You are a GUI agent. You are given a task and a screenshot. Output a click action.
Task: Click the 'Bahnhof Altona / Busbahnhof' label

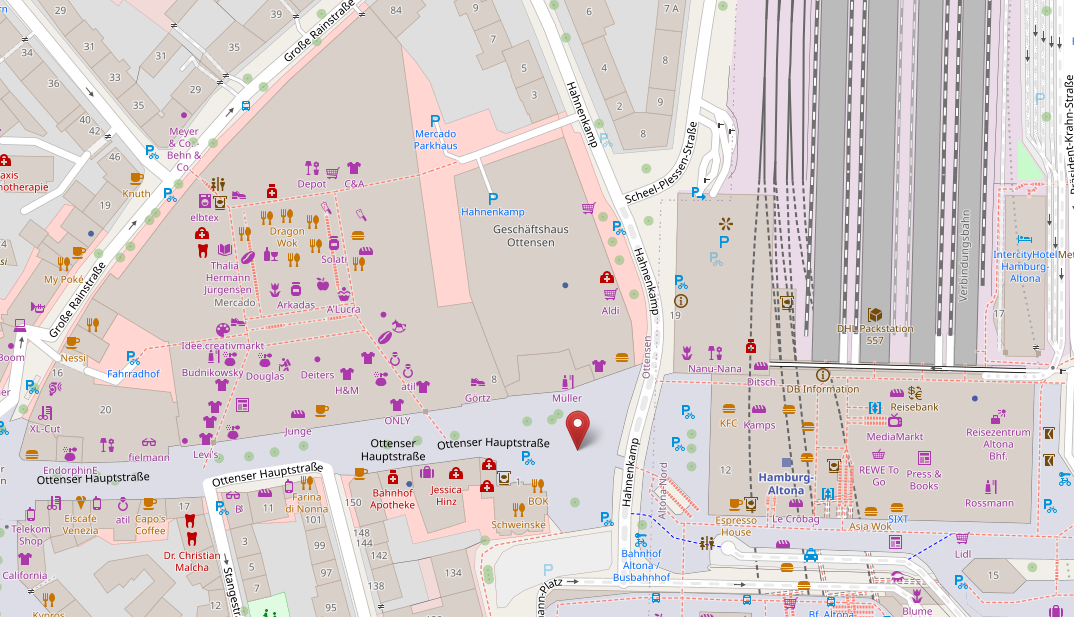click(x=642, y=566)
